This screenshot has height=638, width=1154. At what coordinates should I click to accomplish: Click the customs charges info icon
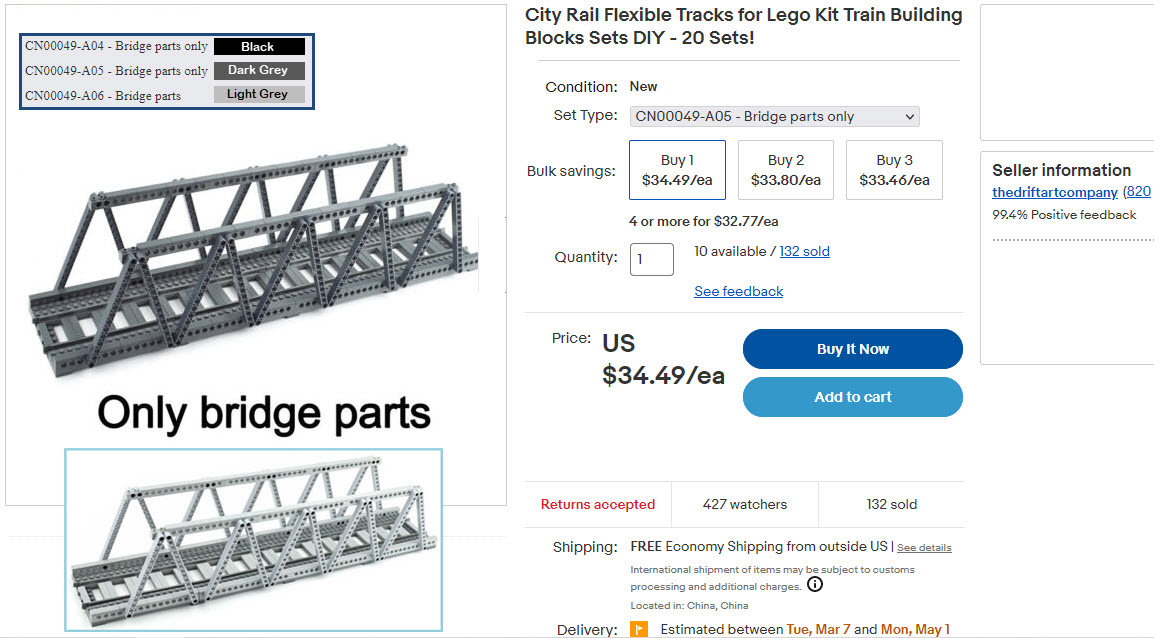click(815, 585)
